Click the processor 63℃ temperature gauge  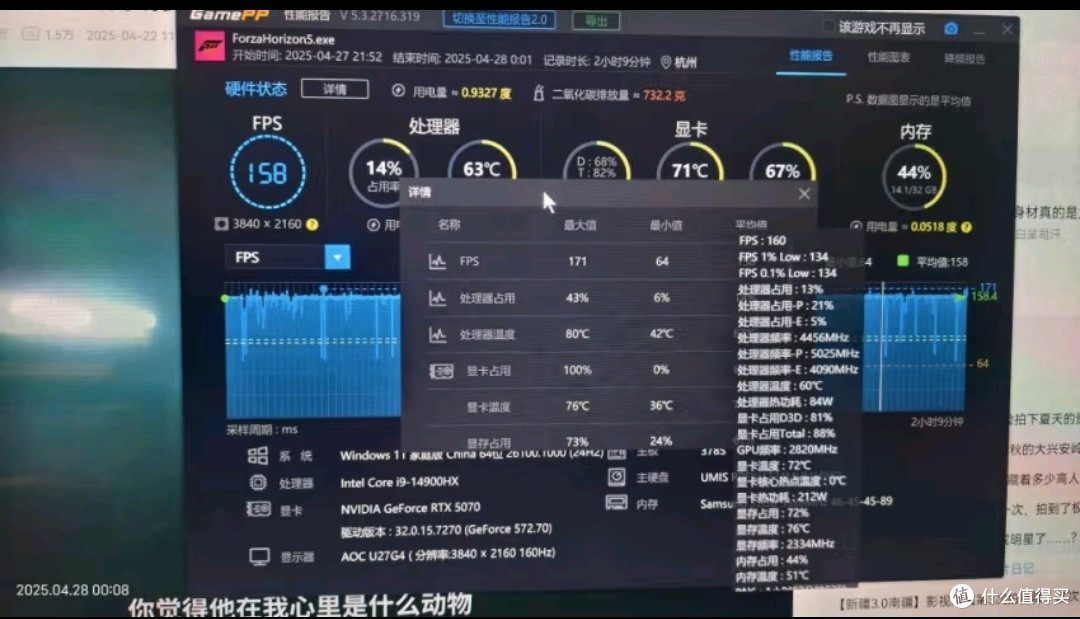pyautogui.click(x=481, y=162)
